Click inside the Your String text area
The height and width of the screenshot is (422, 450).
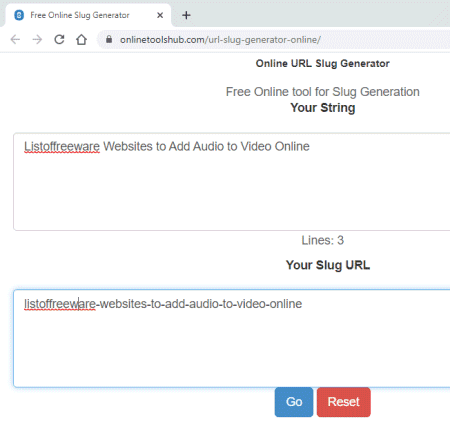tap(232, 182)
